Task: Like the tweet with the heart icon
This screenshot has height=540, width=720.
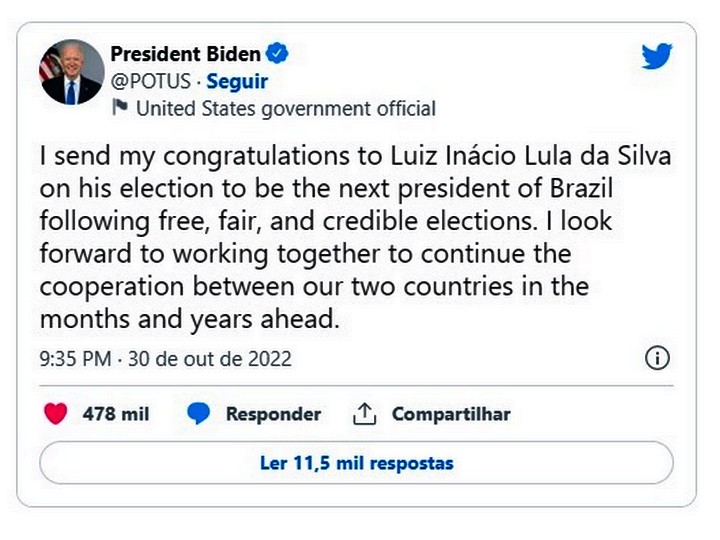Action: point(57,414)
